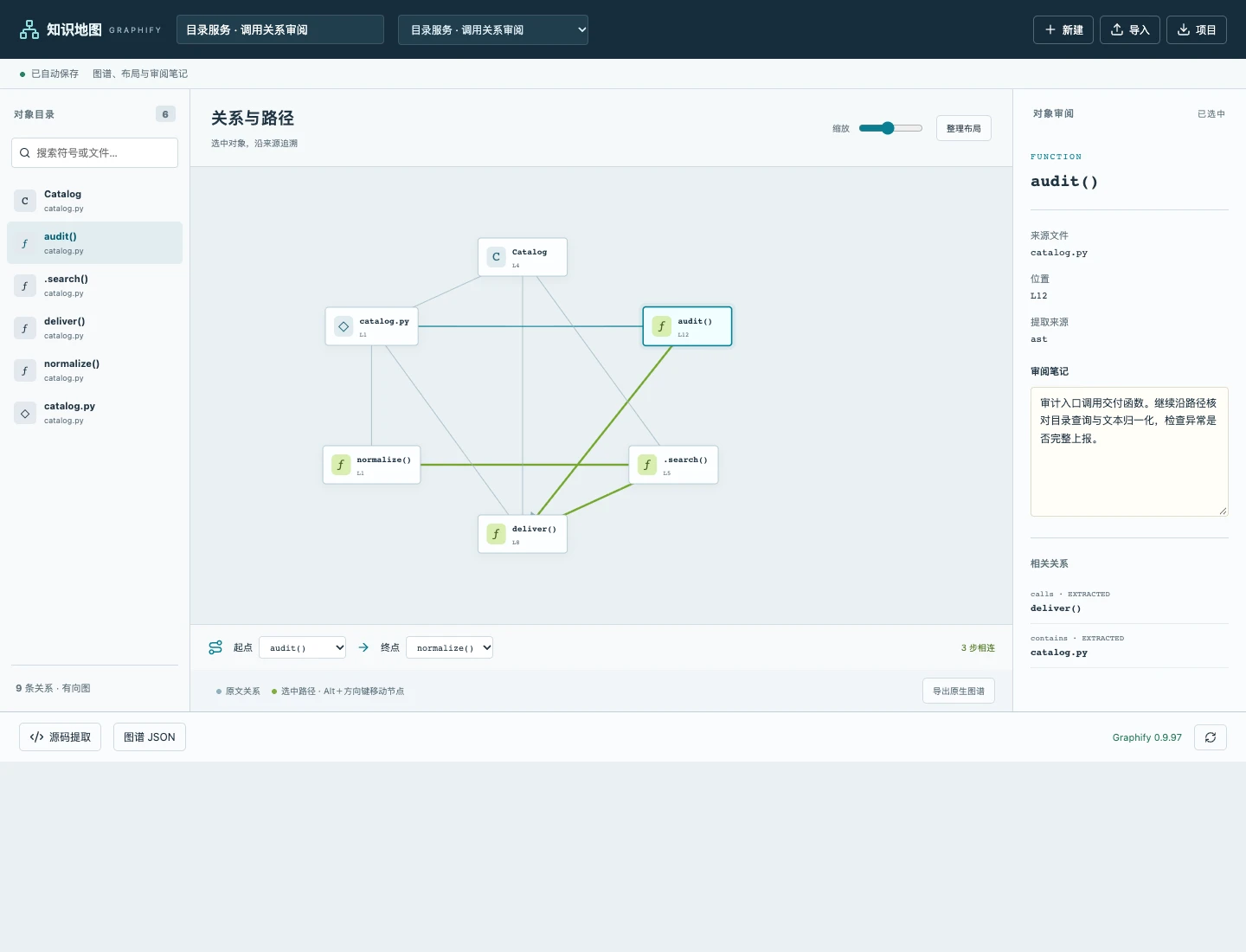The height and width of the screenshot is (952, 1246).
Task: Select the normalize() node in graph
Action: pos(372,465)
